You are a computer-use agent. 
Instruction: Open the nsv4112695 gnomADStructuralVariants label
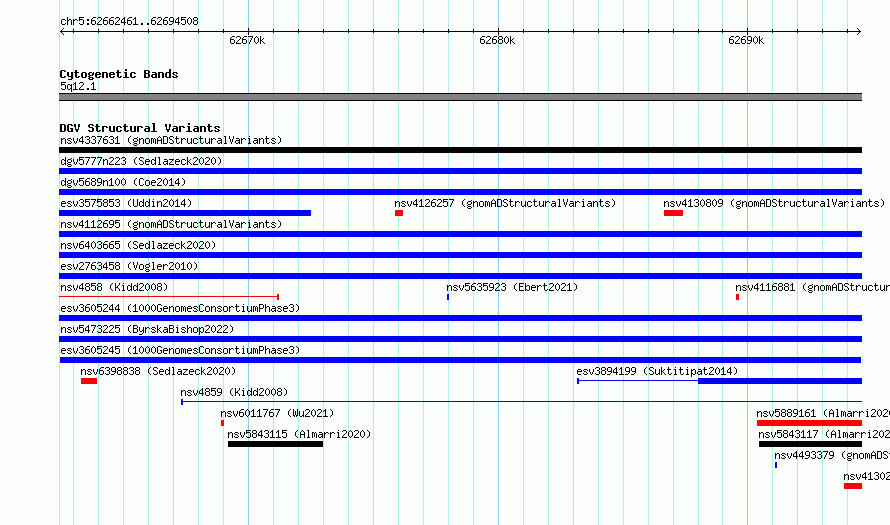coord(171,224)
